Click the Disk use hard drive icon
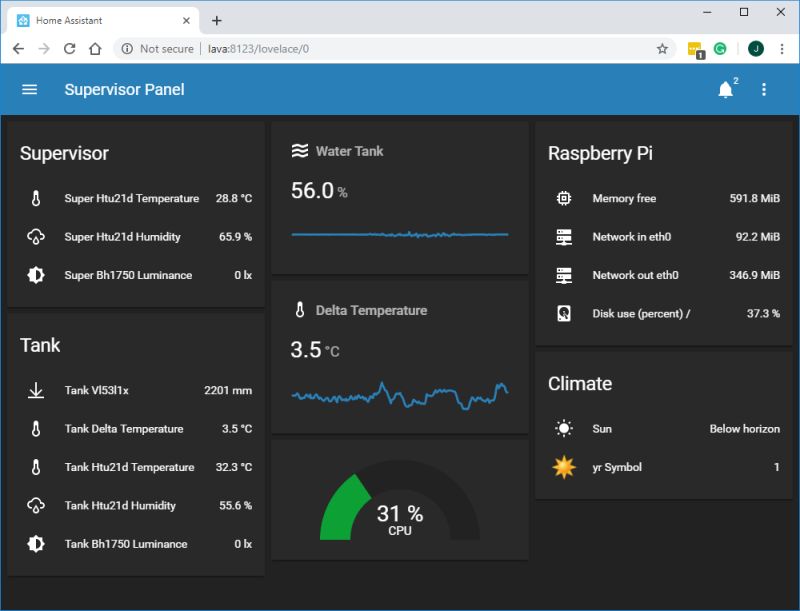This screenshot has height=611, width=800. point(564,314)
